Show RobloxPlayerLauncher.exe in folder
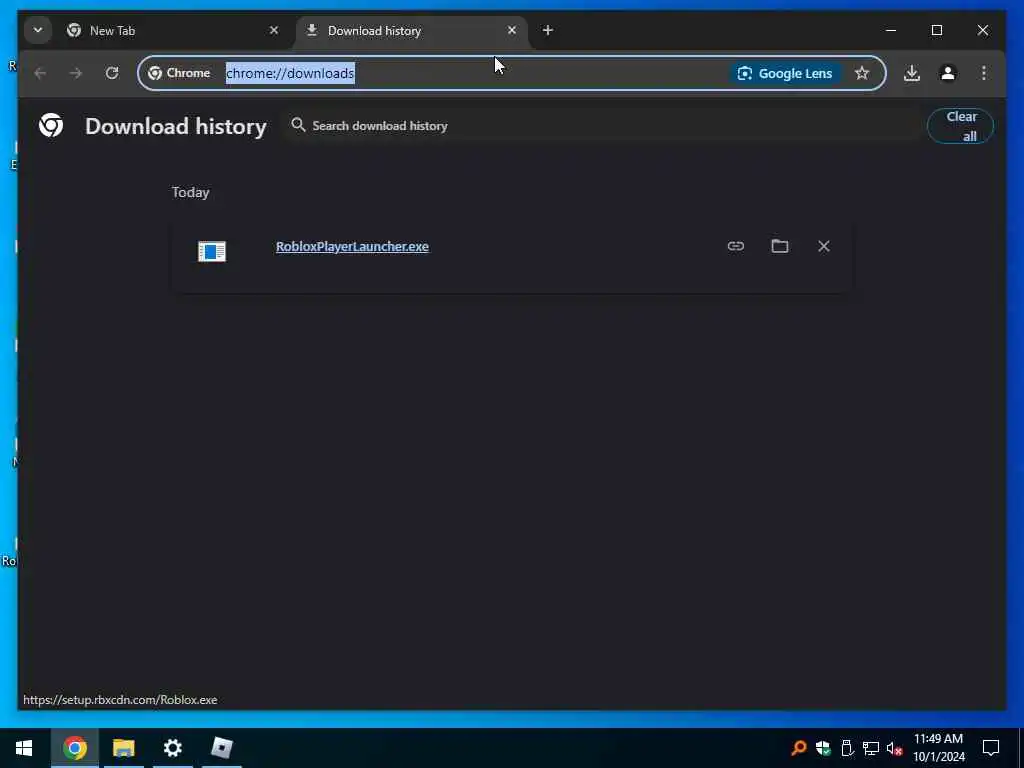Viewport: 1024px width, 768px height. 780,246
